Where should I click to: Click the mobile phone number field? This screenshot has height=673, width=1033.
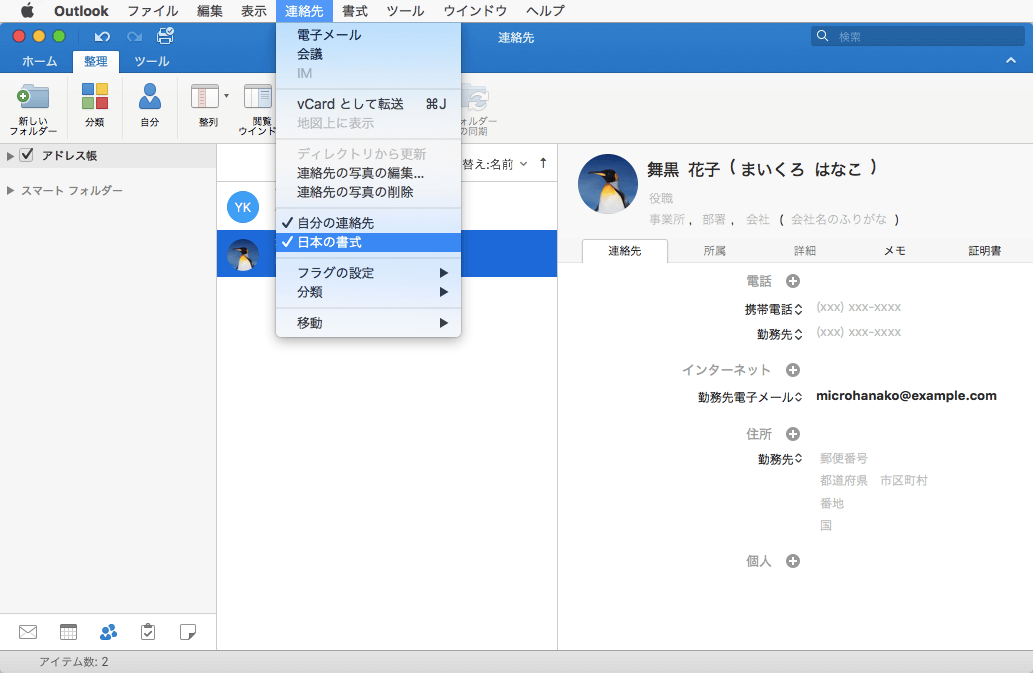tap(858, 308)
